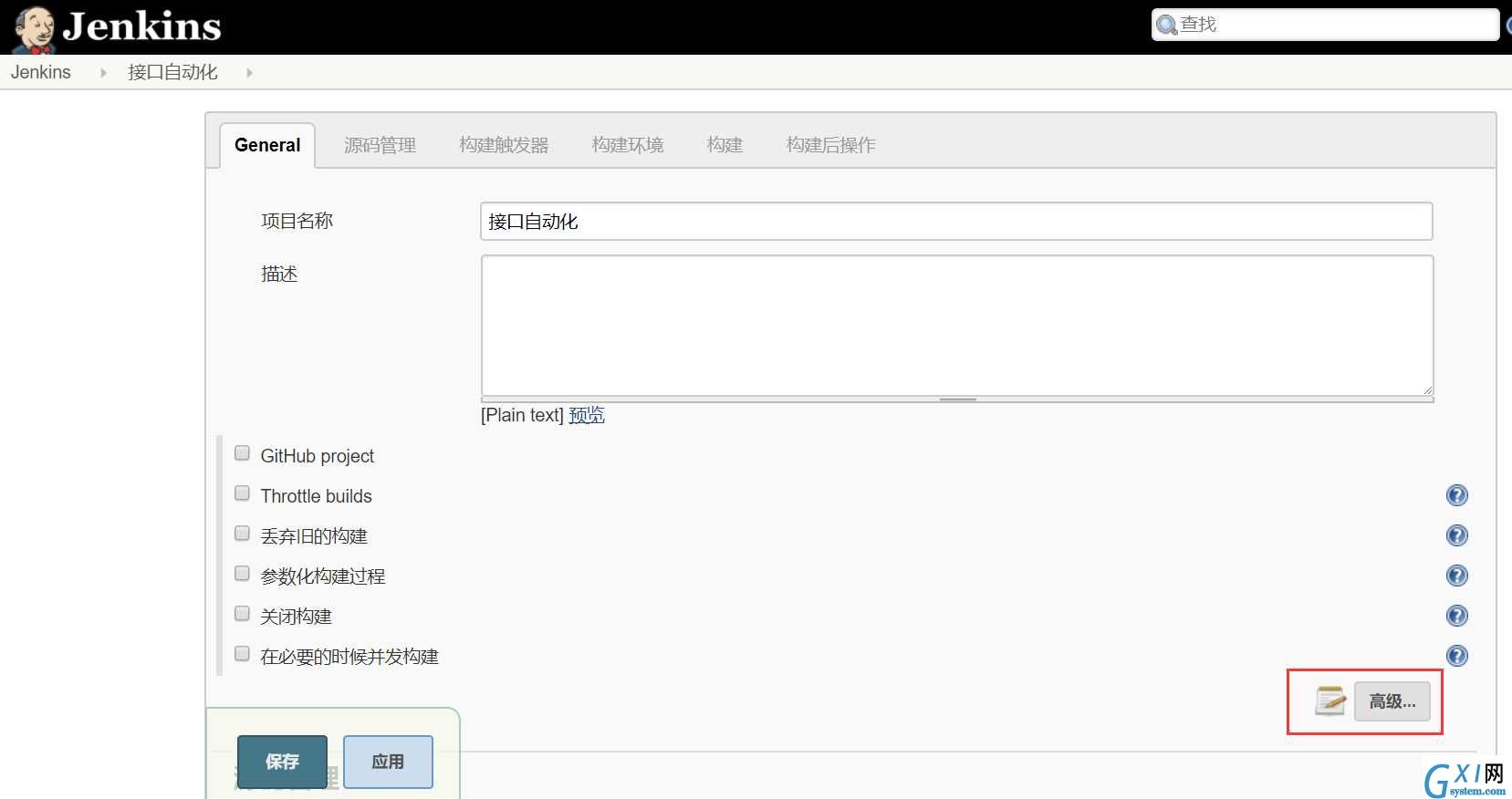Tick the 关闭构建 checkbox
The height and width of the screenshot is (799, 1512).
coord(242,614)
